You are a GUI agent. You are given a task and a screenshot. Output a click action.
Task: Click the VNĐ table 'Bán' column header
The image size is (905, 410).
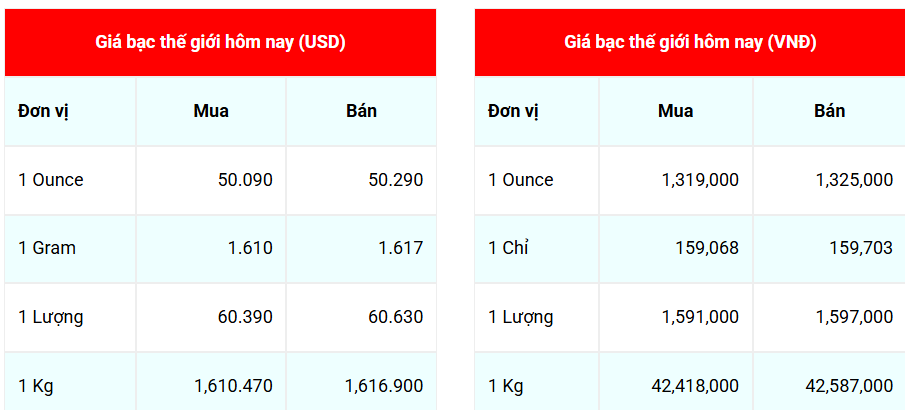click(x=830, y=111)
